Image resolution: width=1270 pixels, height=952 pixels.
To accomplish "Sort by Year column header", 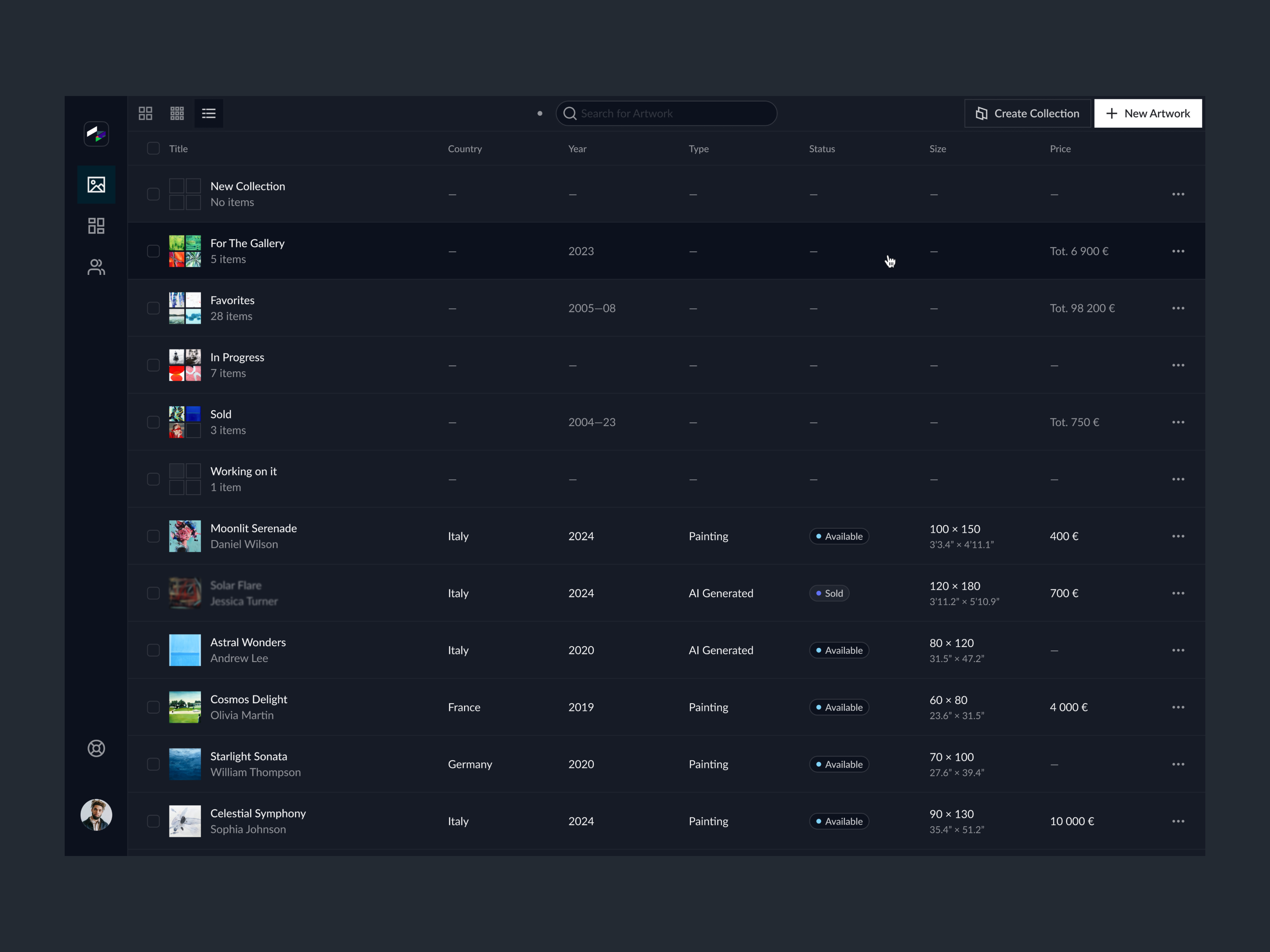I will point(577,149).
